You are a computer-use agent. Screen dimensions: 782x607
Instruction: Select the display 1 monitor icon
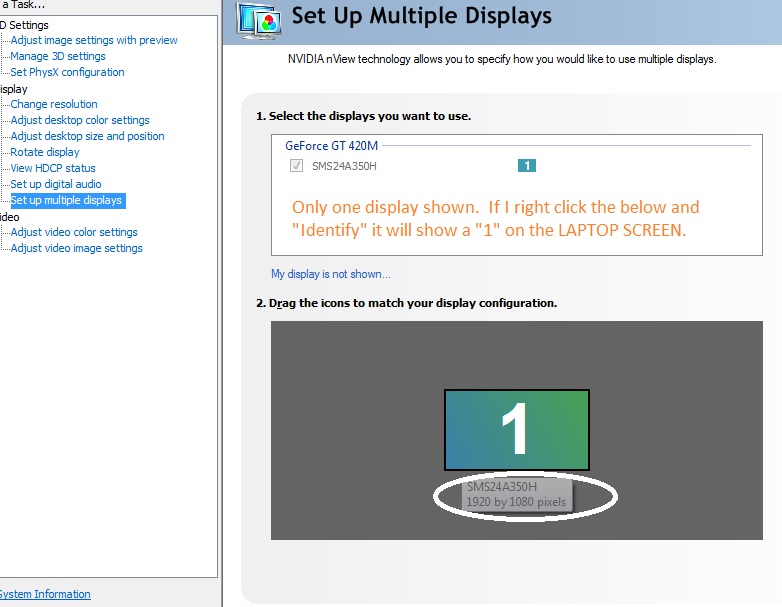[x=517, y=430]
